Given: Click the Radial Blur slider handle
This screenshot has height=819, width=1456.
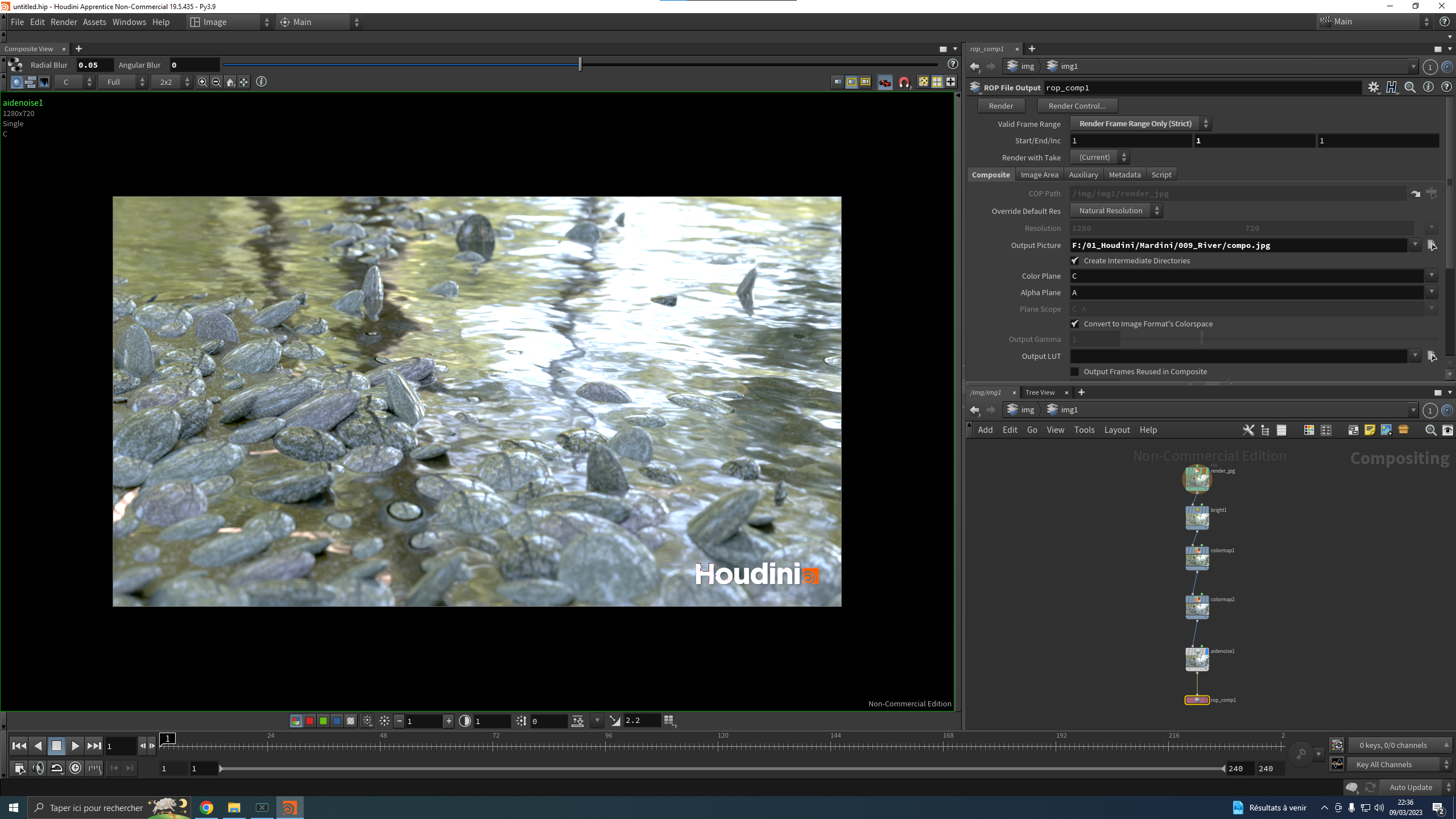Looking at the screenshot, I should coord(580,64).
